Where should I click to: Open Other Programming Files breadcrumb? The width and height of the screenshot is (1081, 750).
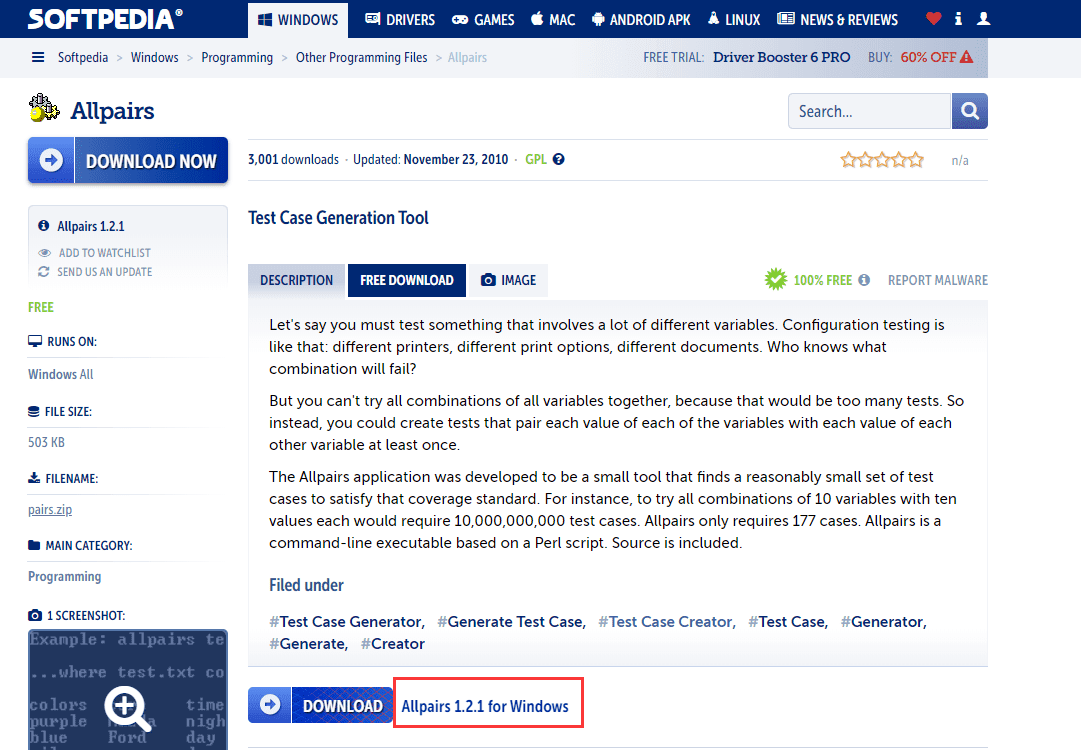[361, 57]
